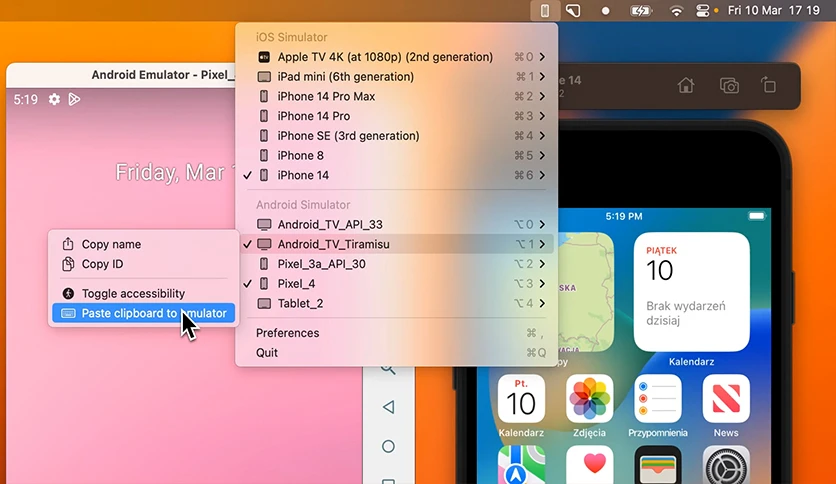Click 5:19 clock in Android status bar
Image resolution: width=836 pixels, height=484 pixels.
tap(26, 100)
